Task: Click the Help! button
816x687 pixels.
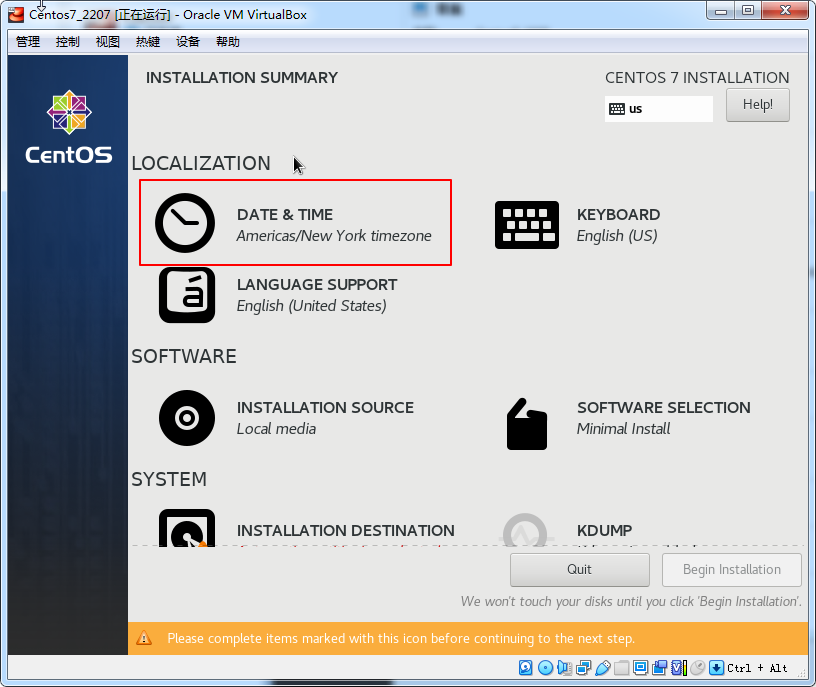Action: point(757,105)
